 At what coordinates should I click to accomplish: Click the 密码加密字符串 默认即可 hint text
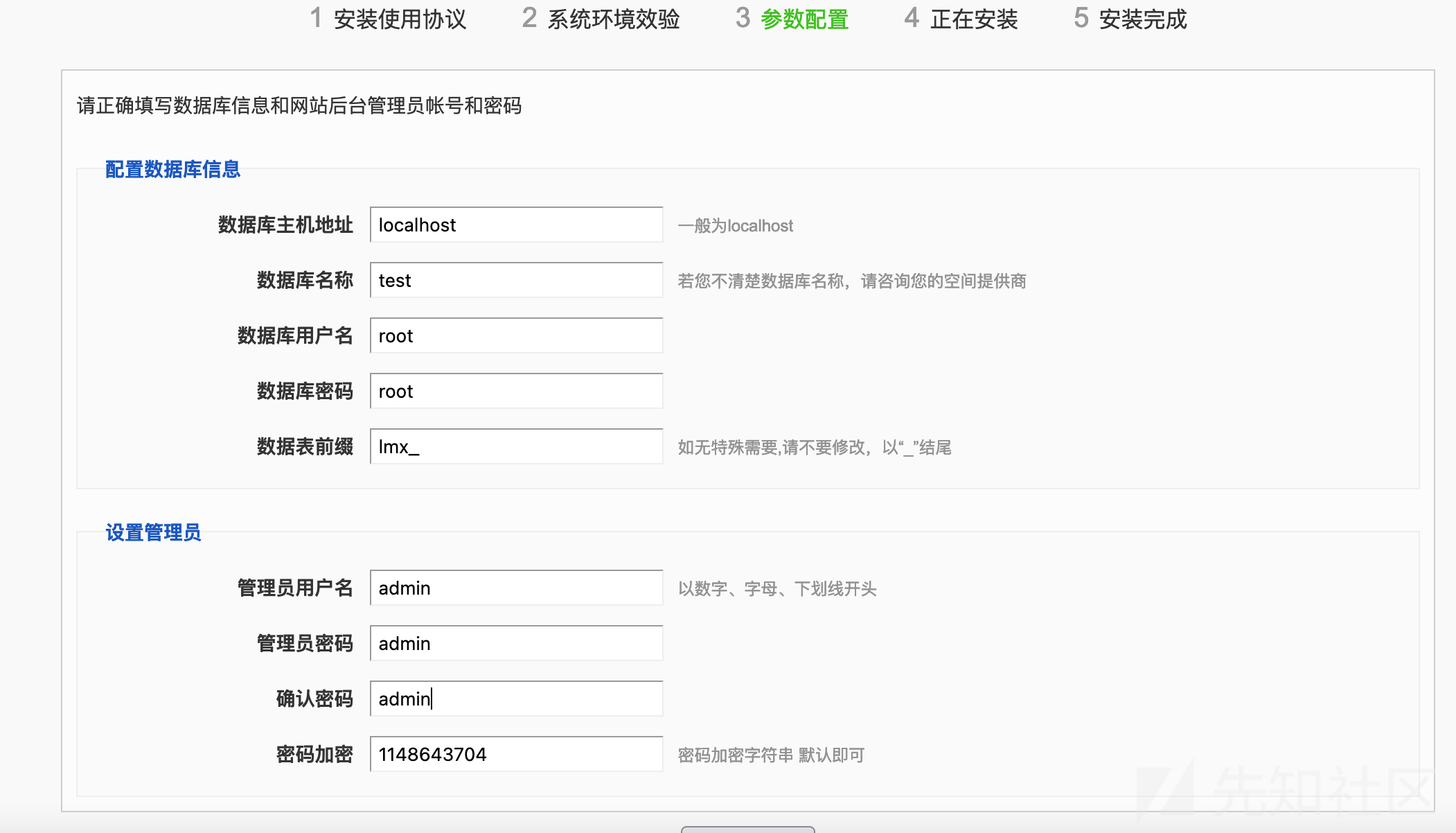point(771,755)
